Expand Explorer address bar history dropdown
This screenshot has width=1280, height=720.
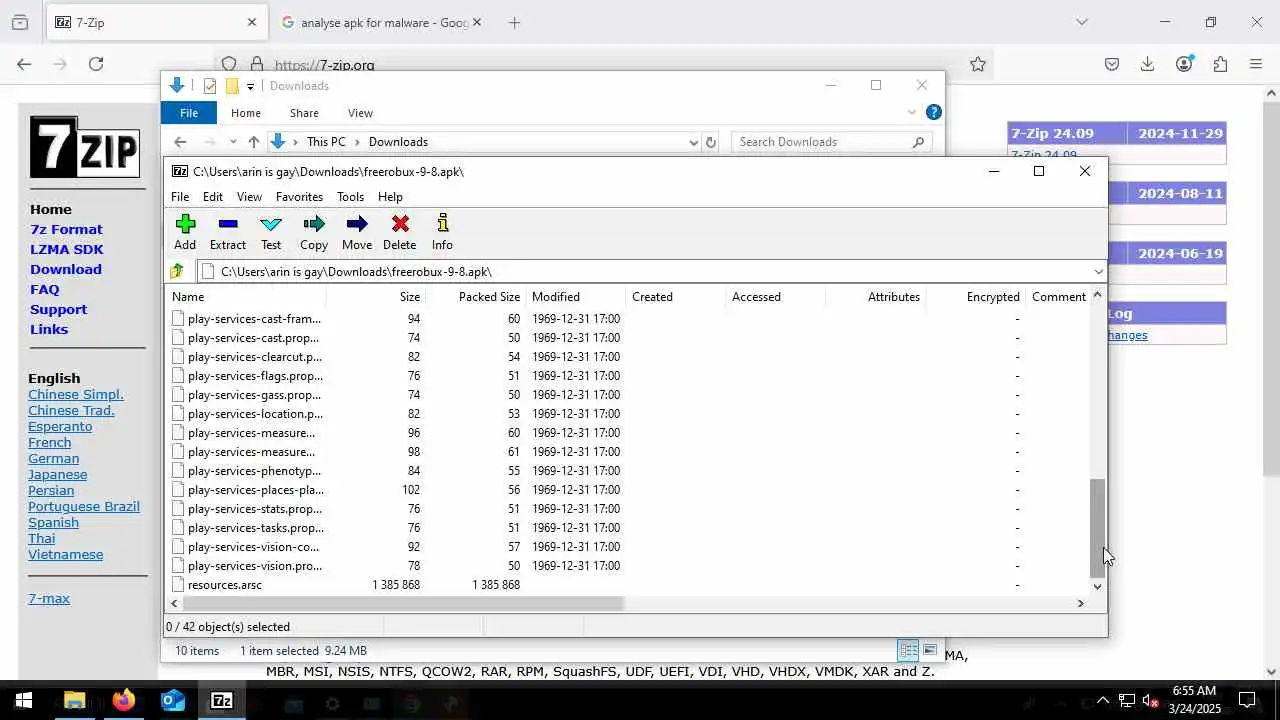(693, 143)
